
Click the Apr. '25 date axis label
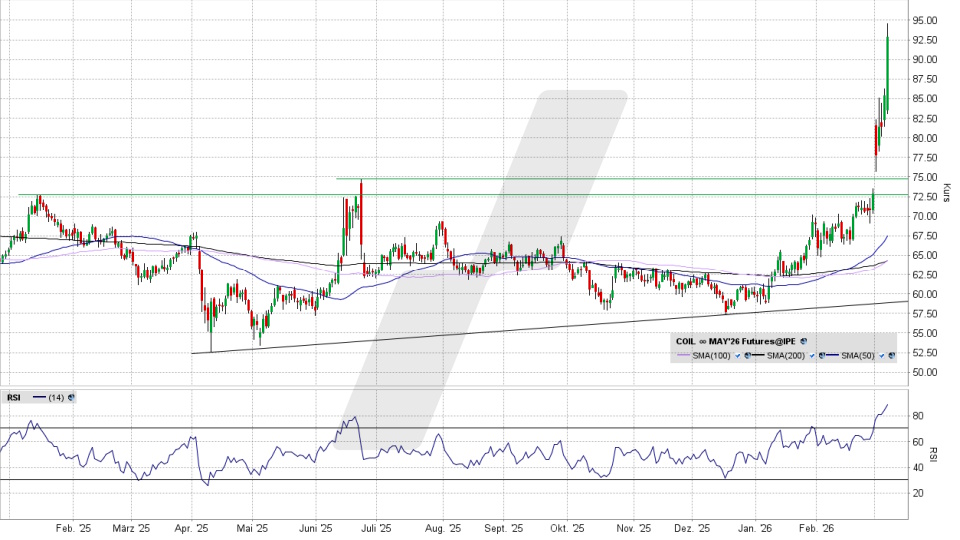192,528
